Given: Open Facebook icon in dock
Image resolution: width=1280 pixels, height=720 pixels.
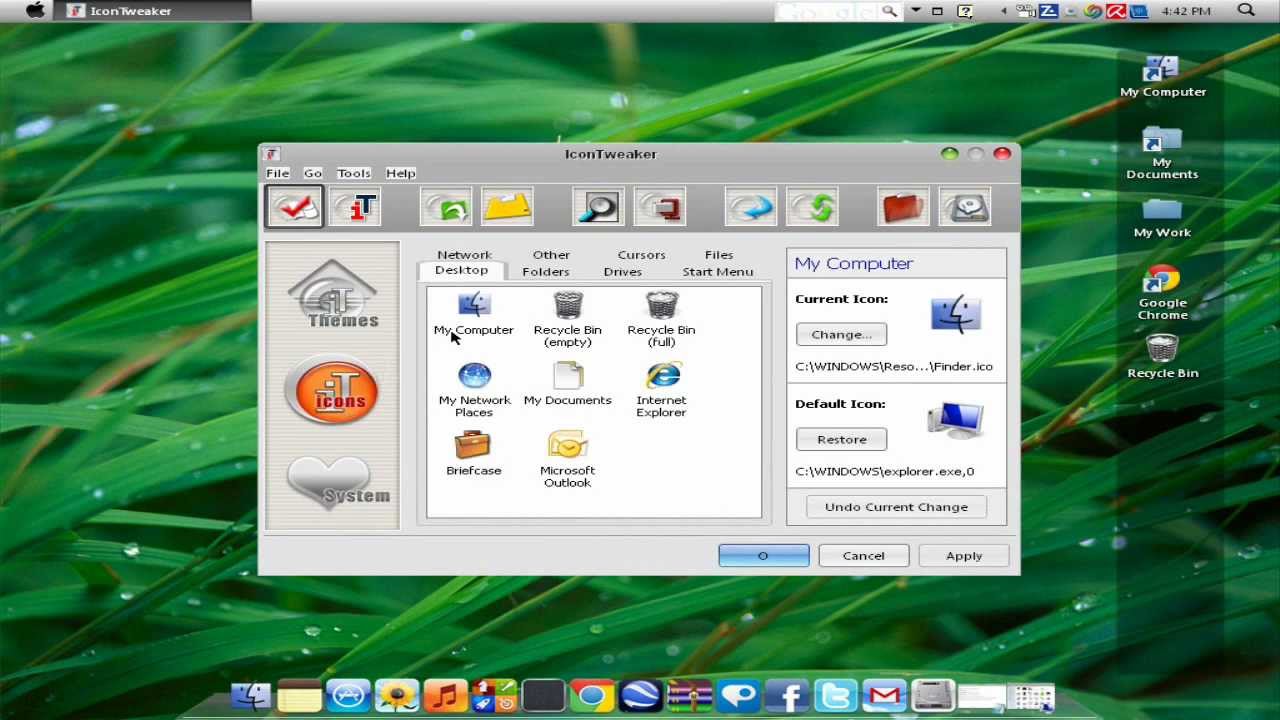Looking at the screenshot, I should click(x=787, y=696).
